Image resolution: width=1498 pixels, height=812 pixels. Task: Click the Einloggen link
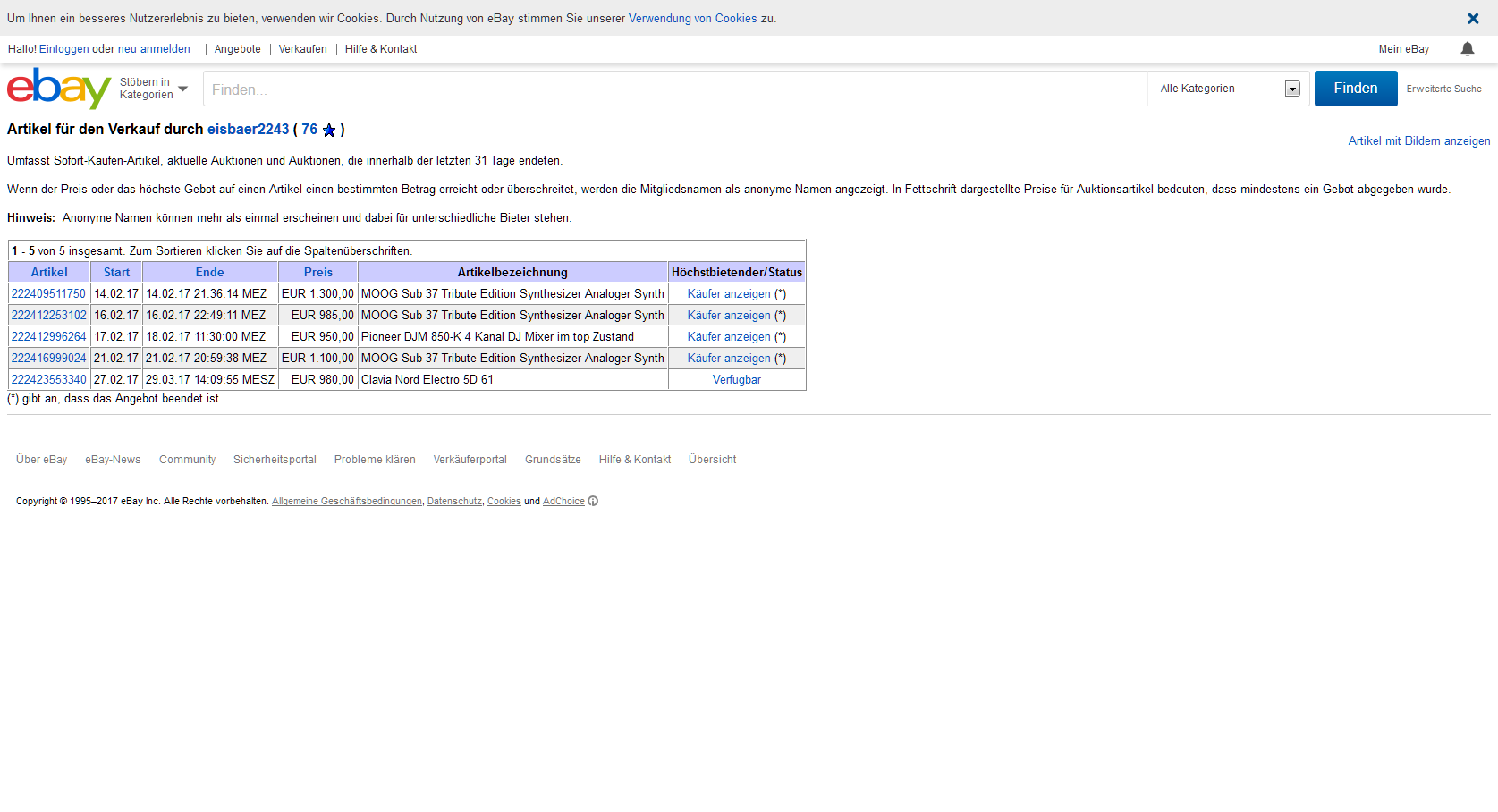pos(63,49)
